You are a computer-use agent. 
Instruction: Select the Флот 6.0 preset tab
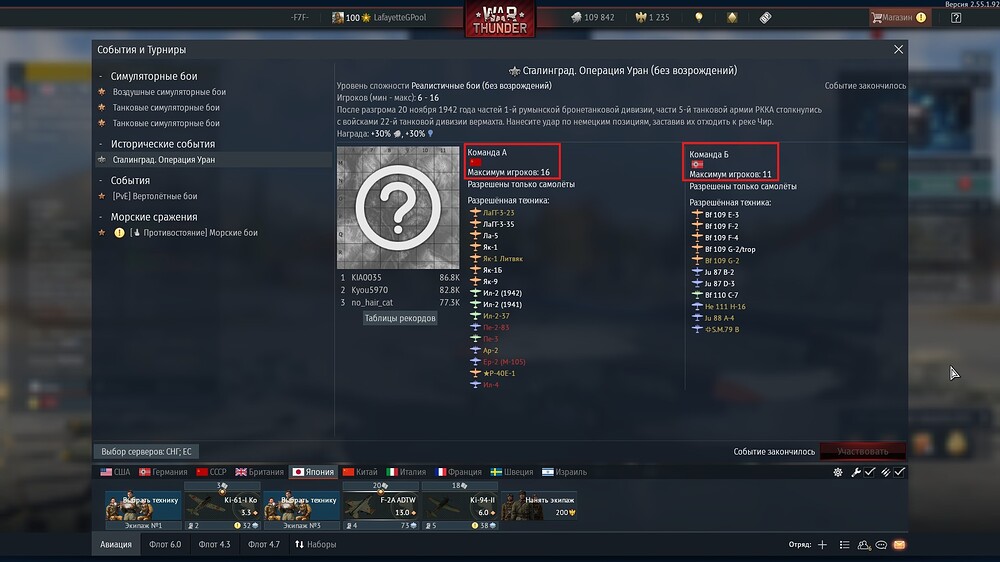point(165,544)
